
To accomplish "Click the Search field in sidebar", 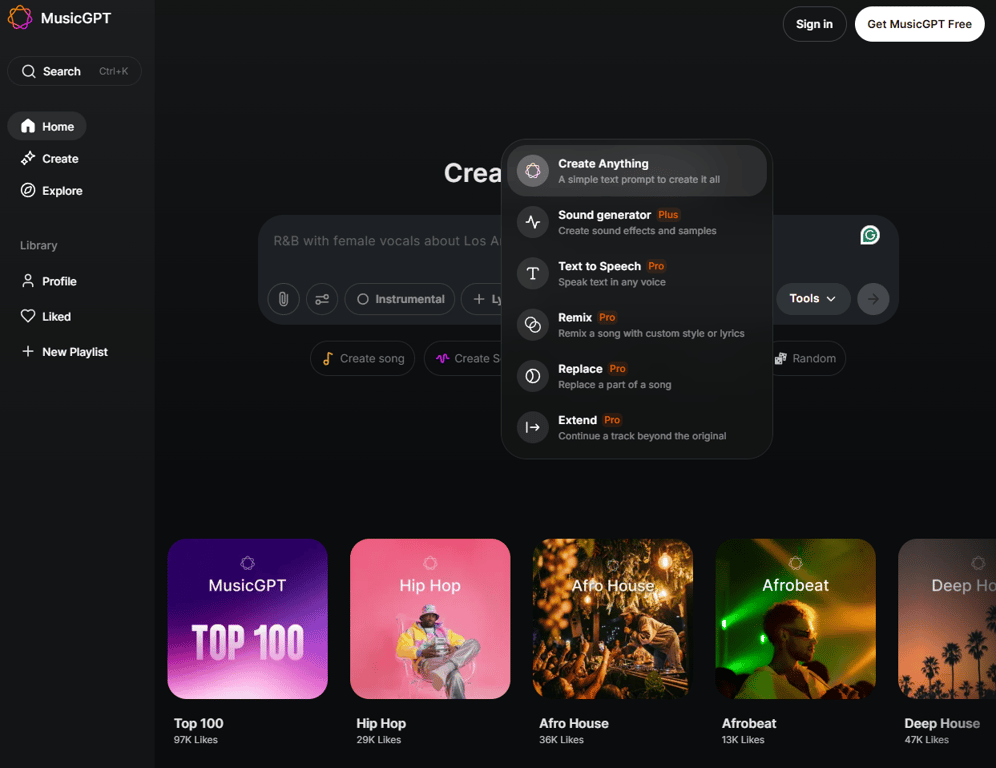I will tap(74, 71).
